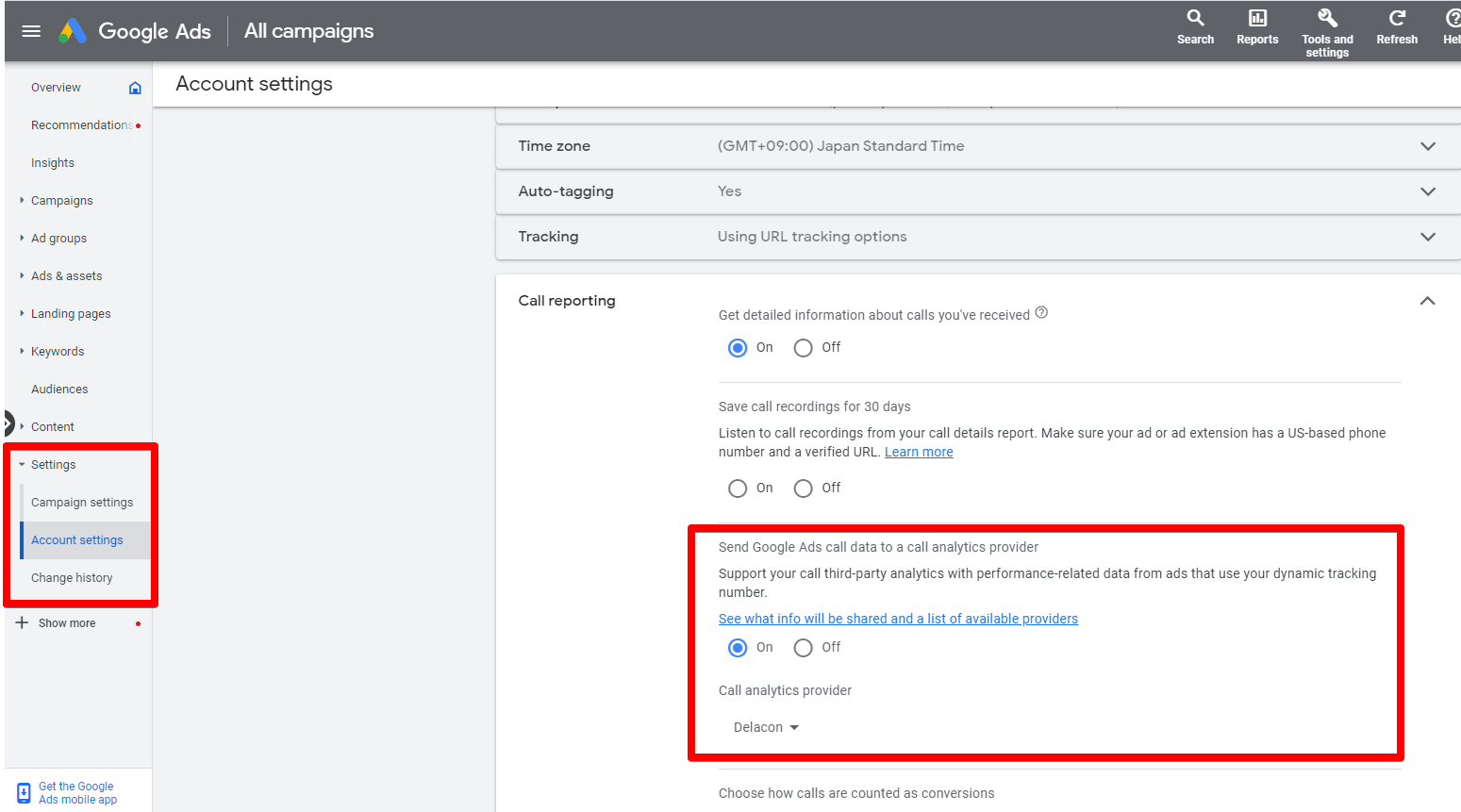
Task: Collapse the Settings sidebar group
Action: click(22, 464)
